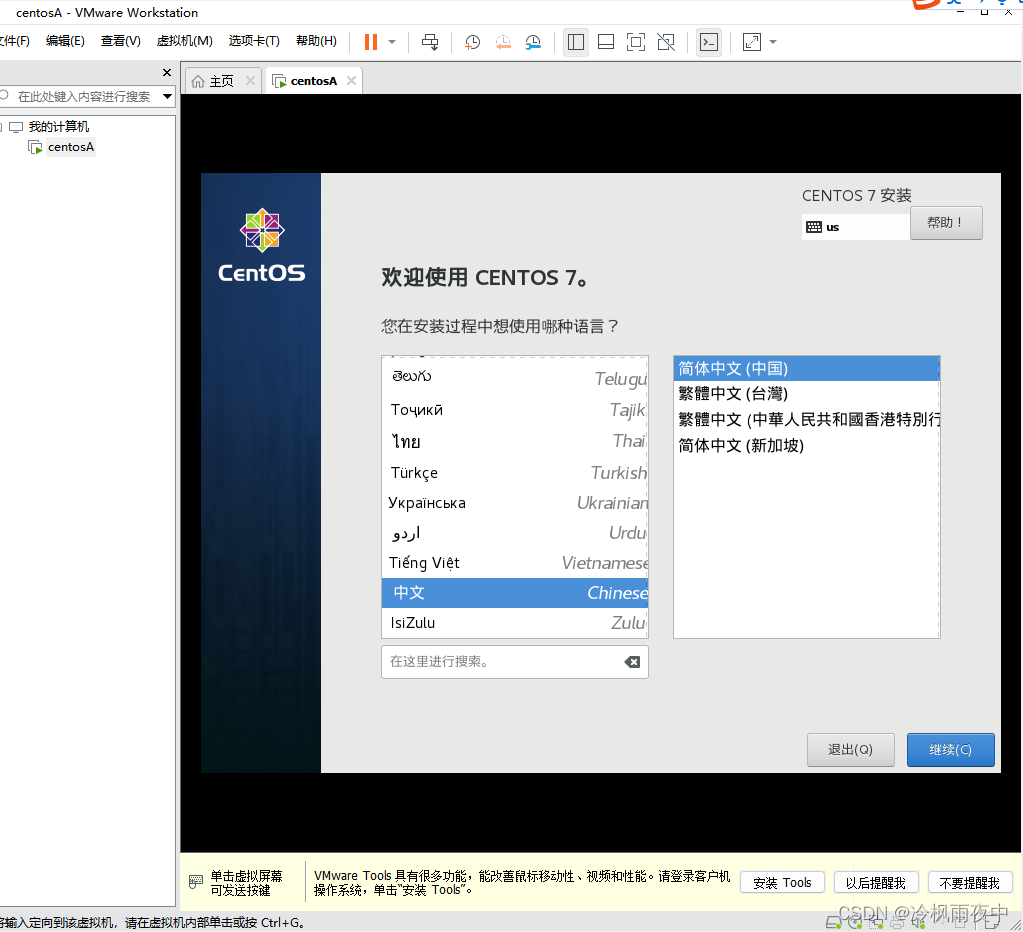Switch to the centosA tab
Viewport: 1023px width, 932px height.
[x=313, y=81]
